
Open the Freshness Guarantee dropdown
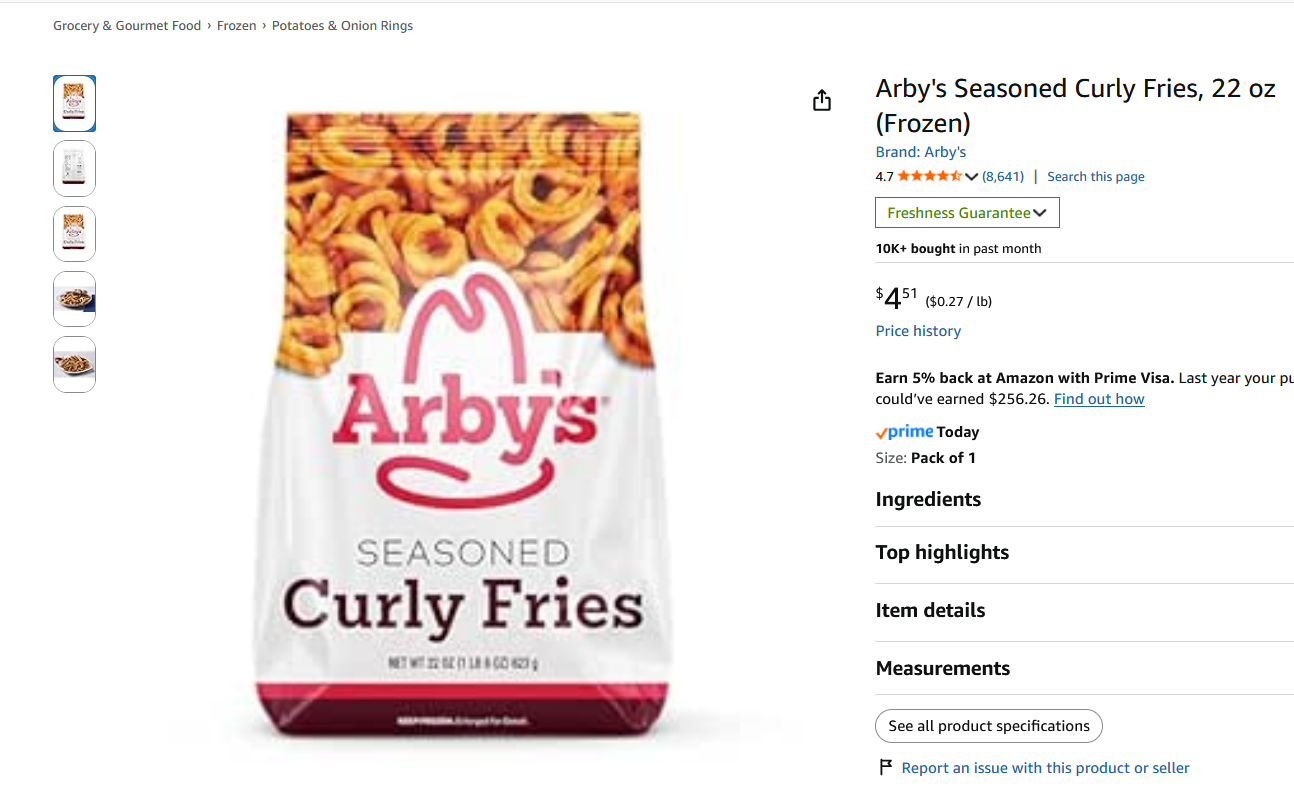point(966,213)
